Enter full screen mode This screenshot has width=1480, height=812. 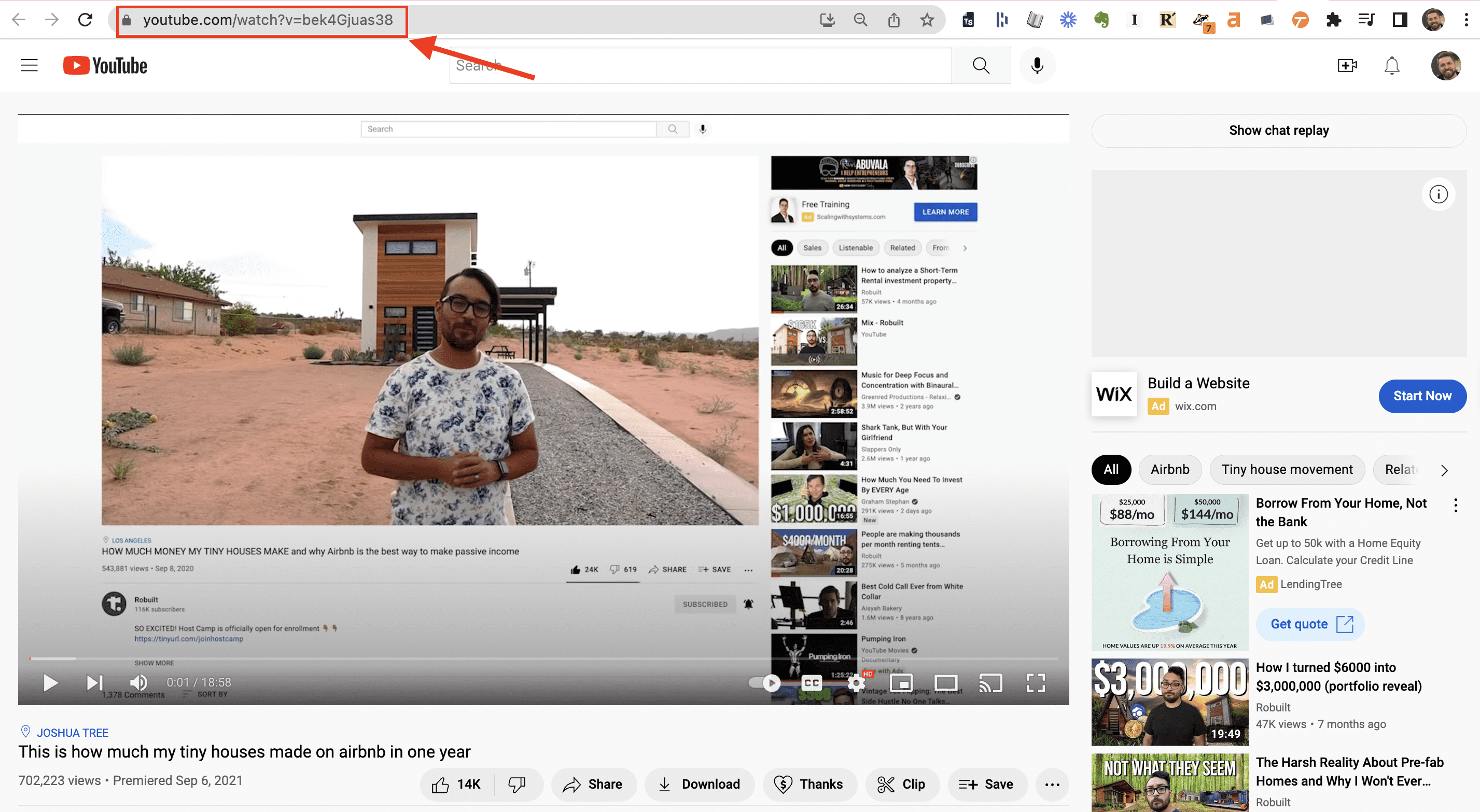pyautogui.click(x=1036, y=683)
